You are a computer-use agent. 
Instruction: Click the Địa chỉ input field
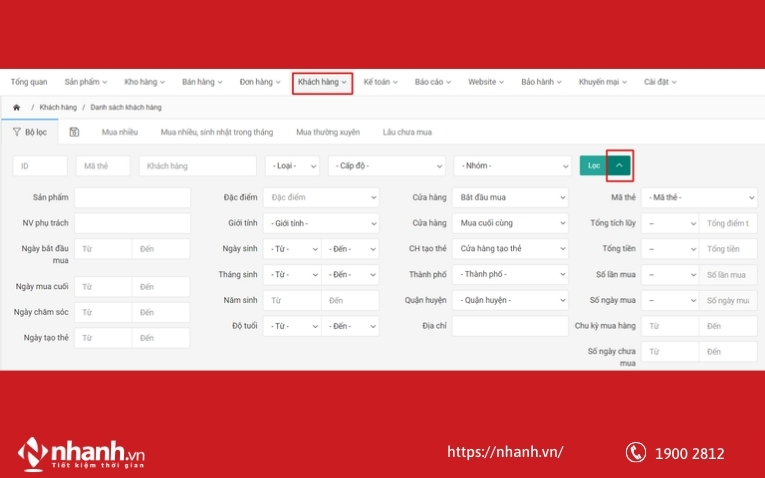(x=509, y=326)
